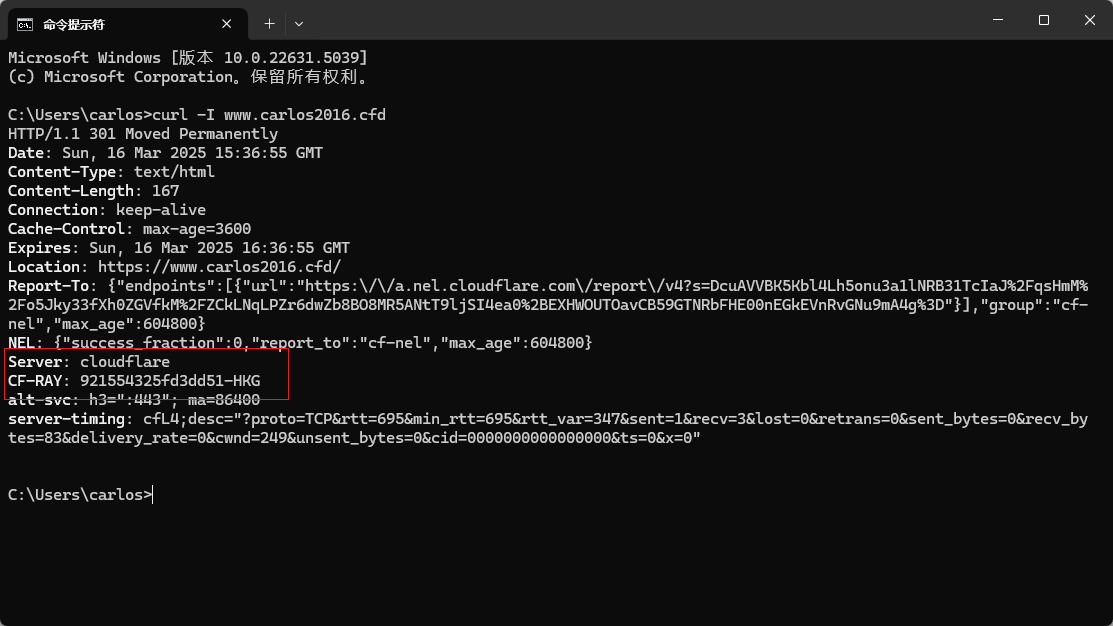
Task: Maximize the terminal window
Action: pyautogui.click(x=1043, y=20)
